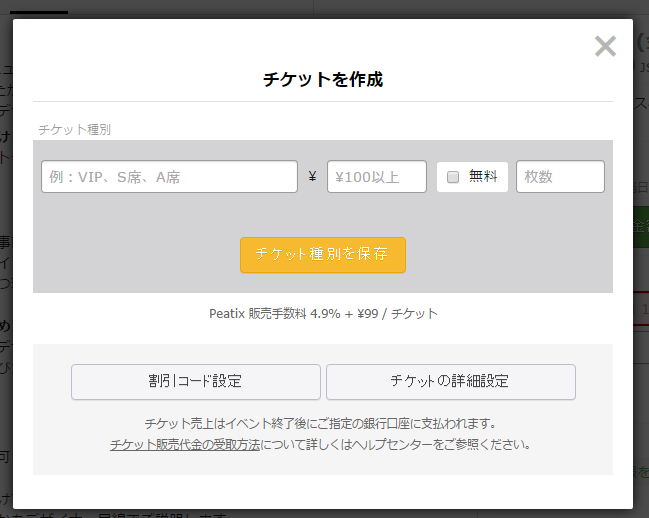Image resolution: width=649 pixels, height=518 pixels.
Task: Follow the チケット販売代金の受取方法 link
Action: 185,443
